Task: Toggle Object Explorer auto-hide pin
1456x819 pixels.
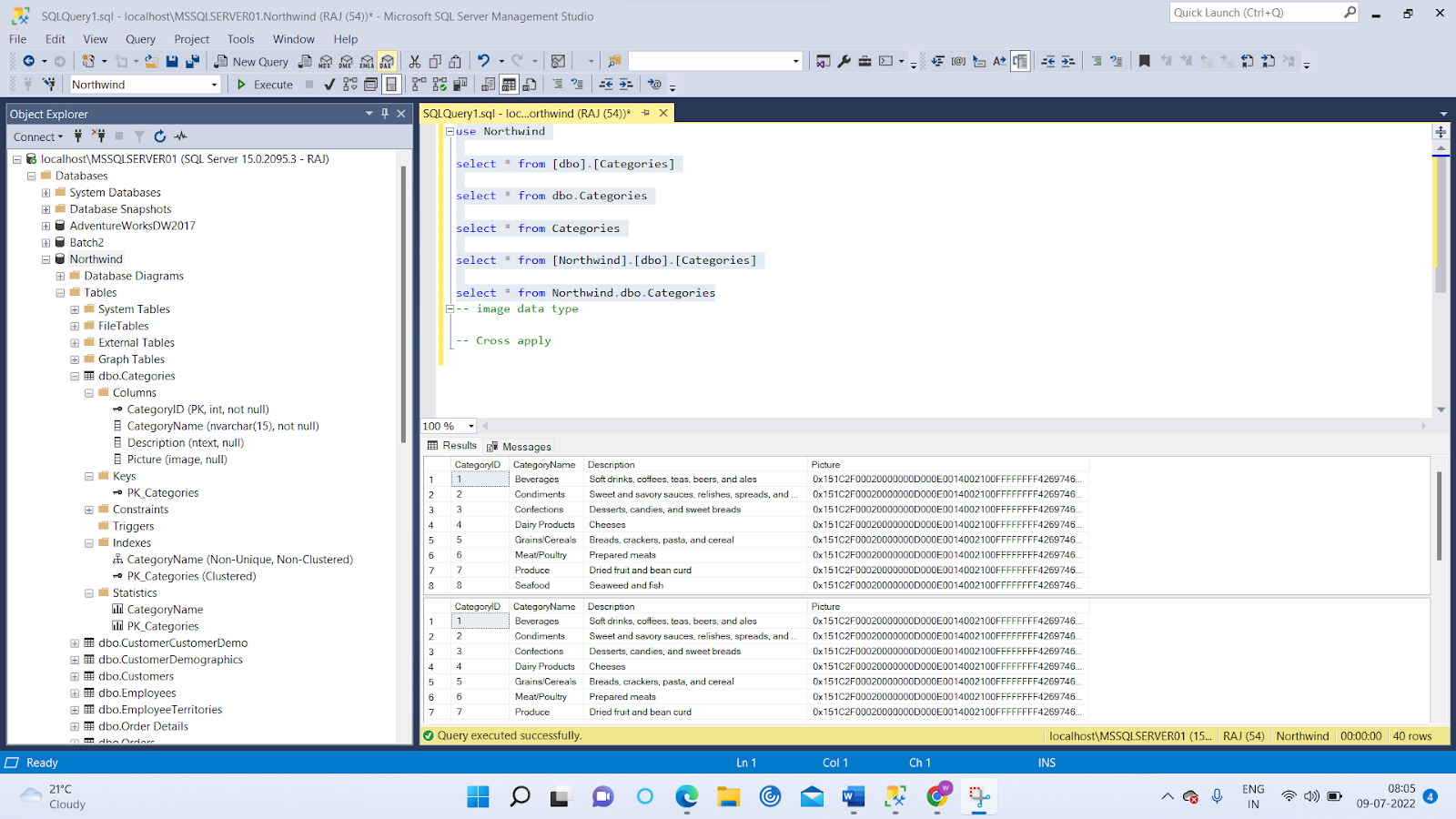Action: 385,114
